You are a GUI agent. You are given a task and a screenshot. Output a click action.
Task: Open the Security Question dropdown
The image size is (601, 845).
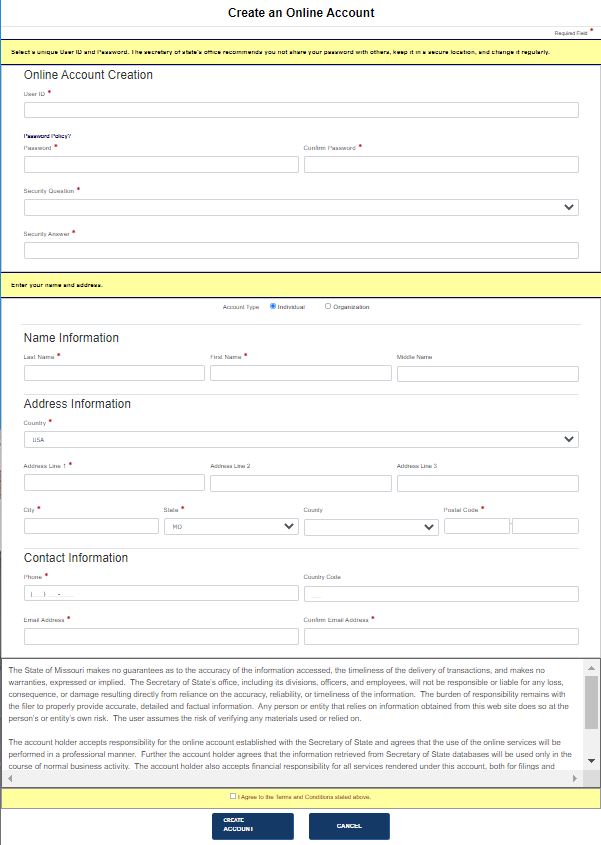point(300,207)
